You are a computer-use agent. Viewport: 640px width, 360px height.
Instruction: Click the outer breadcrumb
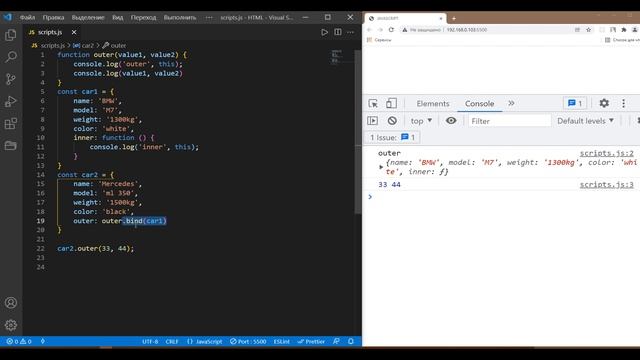114,46
